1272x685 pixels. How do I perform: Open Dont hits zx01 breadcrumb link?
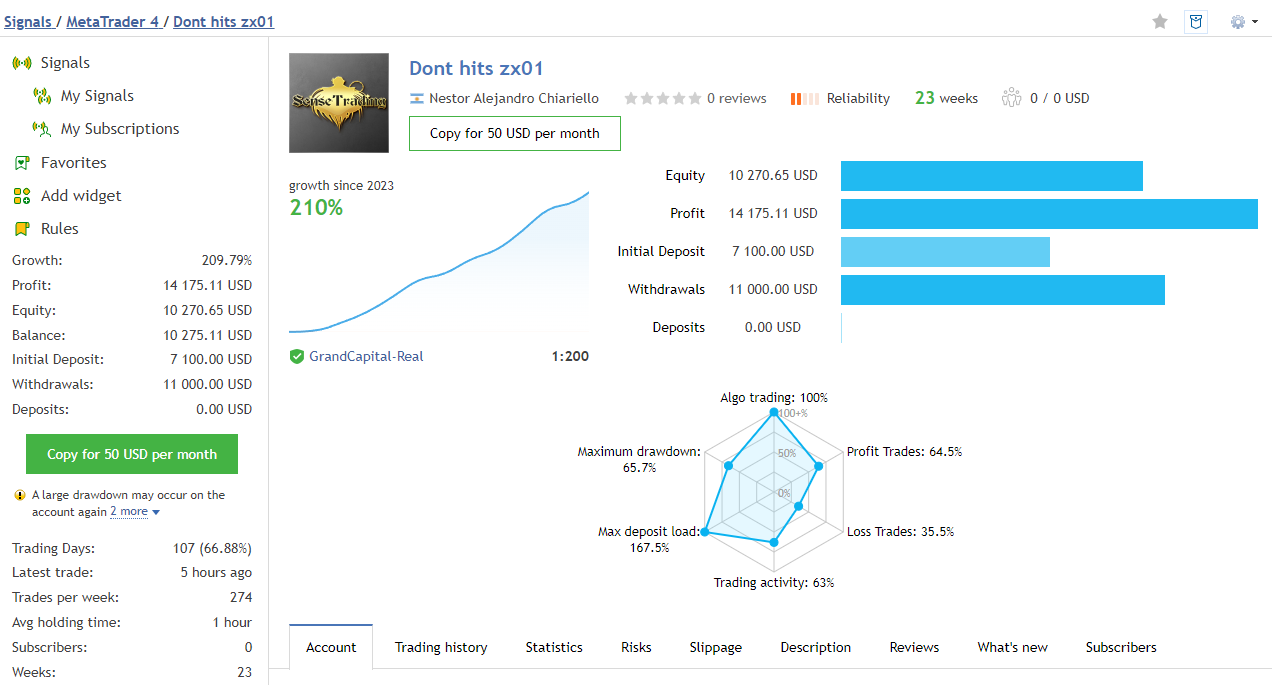tap(224, 21)
